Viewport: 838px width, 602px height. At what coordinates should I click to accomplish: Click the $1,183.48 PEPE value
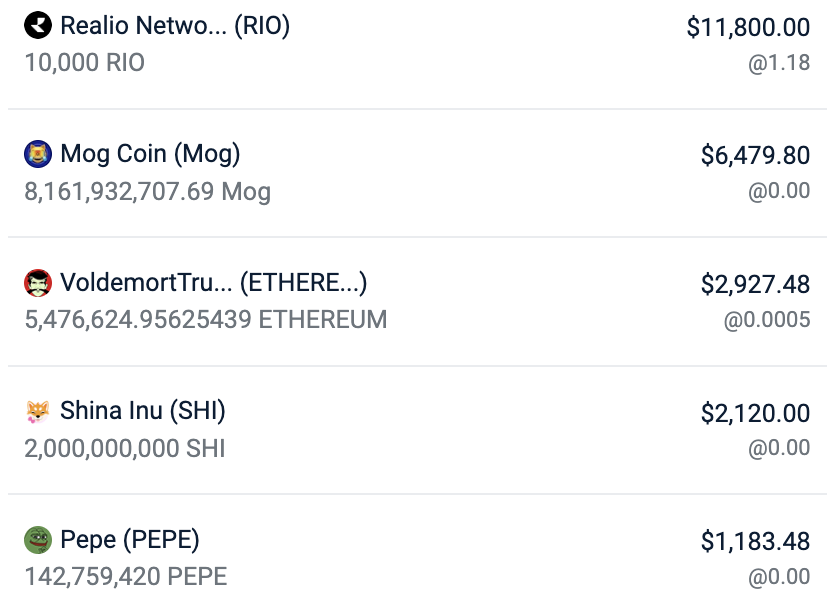tap(755, 541)
